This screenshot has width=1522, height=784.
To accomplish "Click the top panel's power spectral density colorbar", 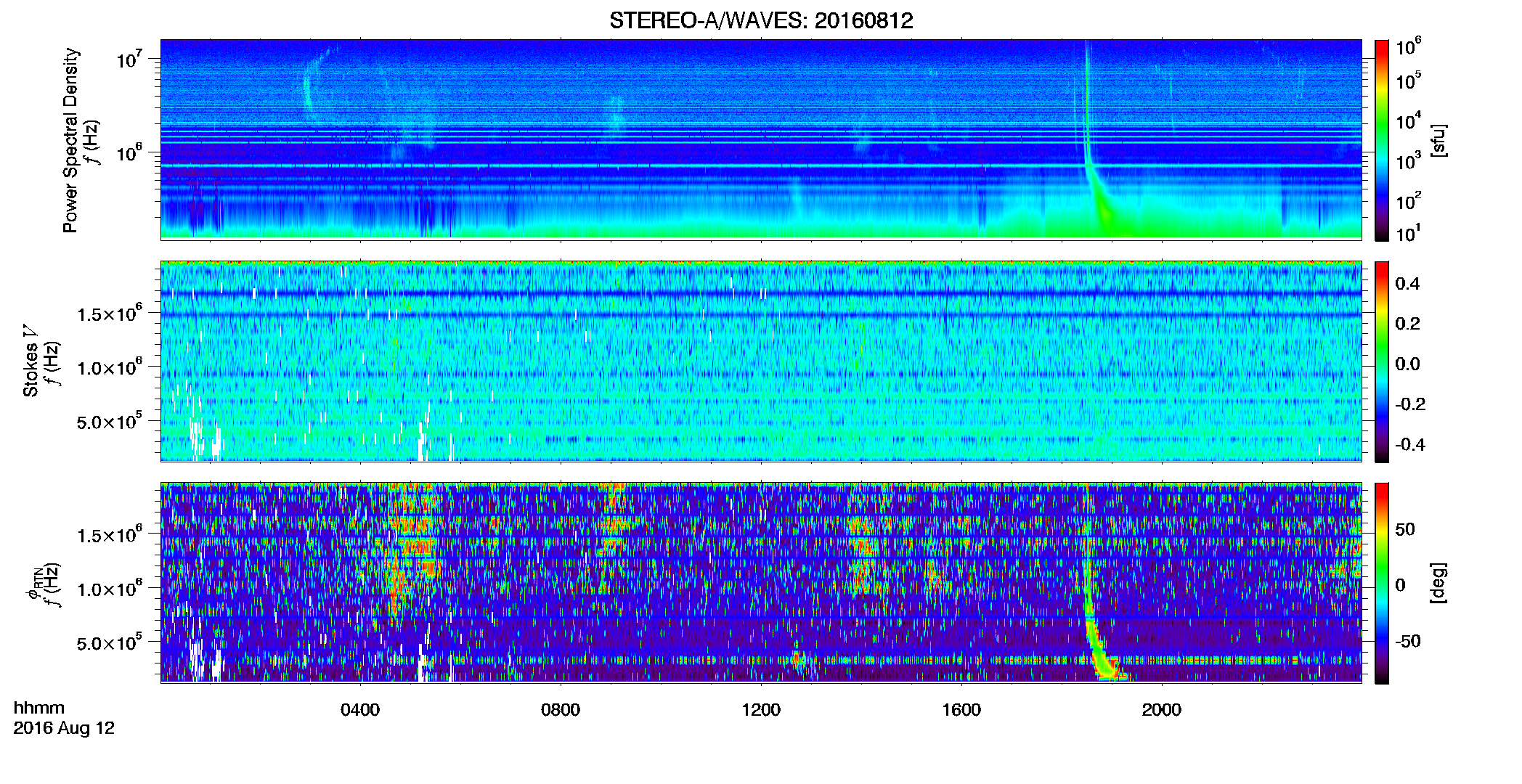I will [1382, 140].
